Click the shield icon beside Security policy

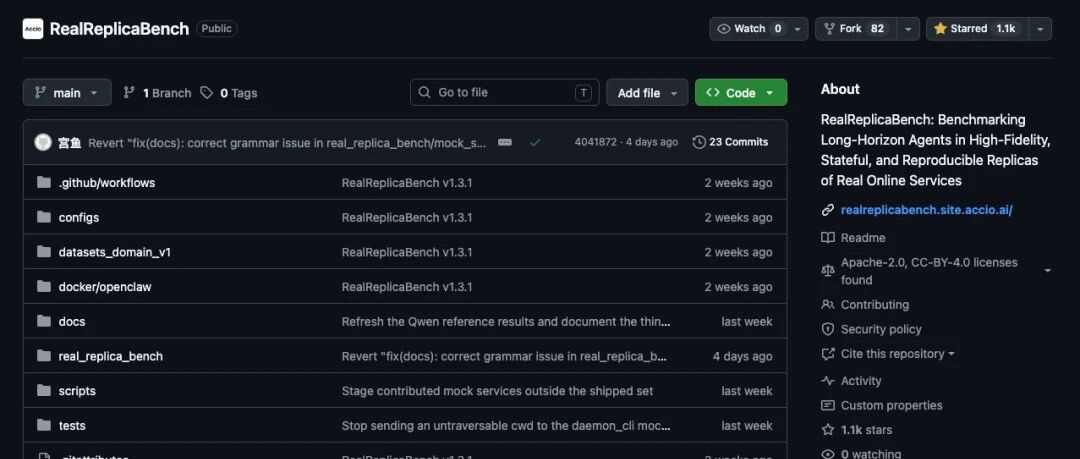(828, 329)
